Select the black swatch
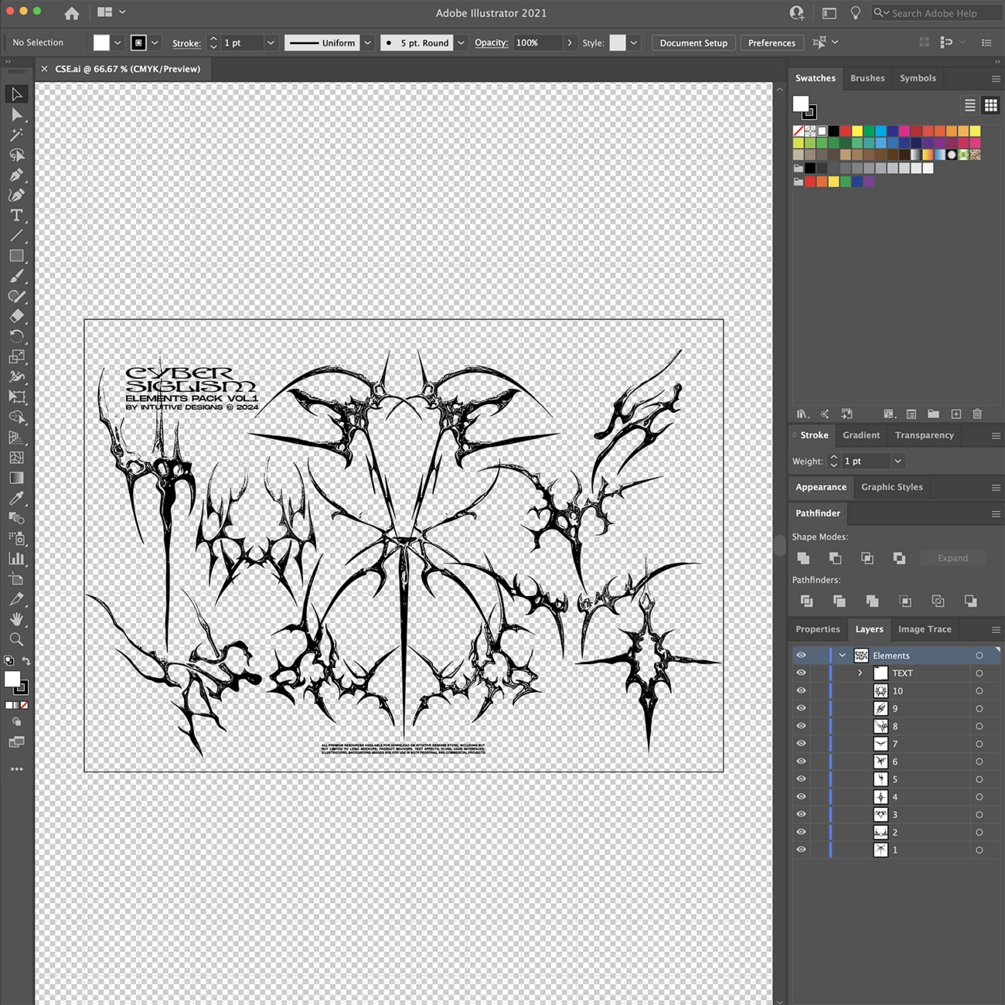Image resolution: width=1005 pixels, height=1005 pixels. click(833, 131)
